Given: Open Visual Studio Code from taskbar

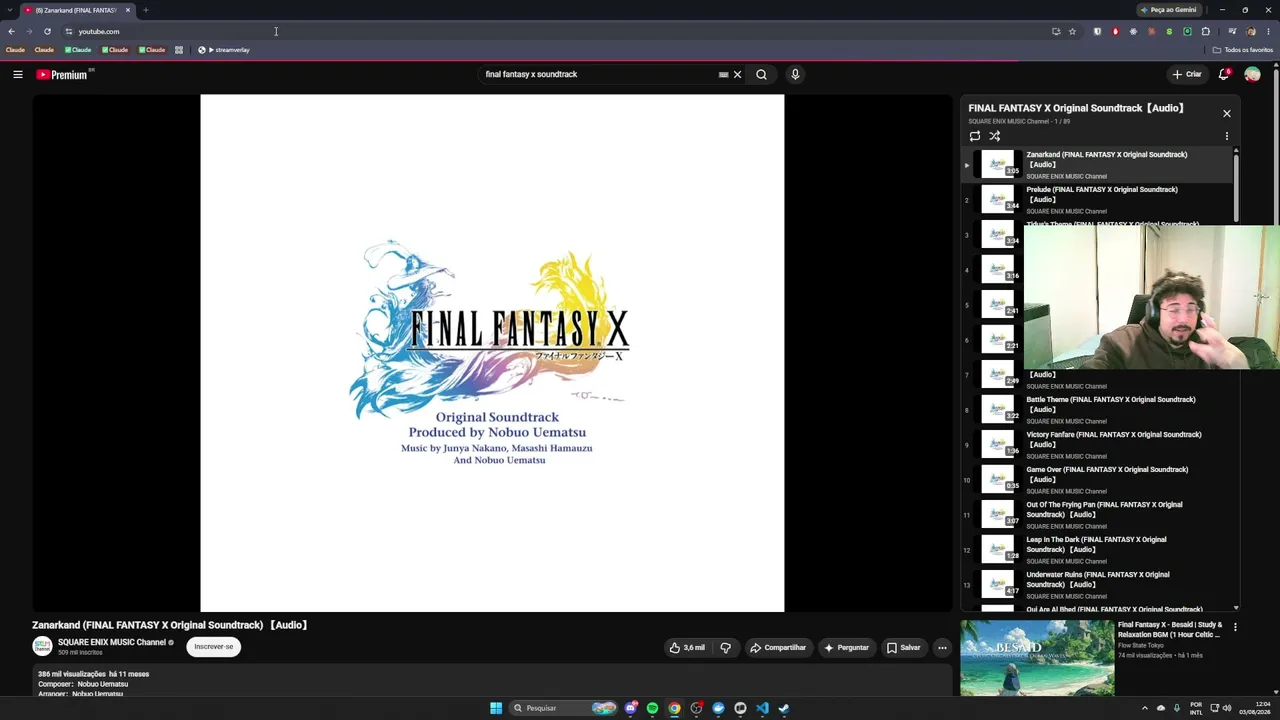Looking at the screenshot, I should pos(762,708).
